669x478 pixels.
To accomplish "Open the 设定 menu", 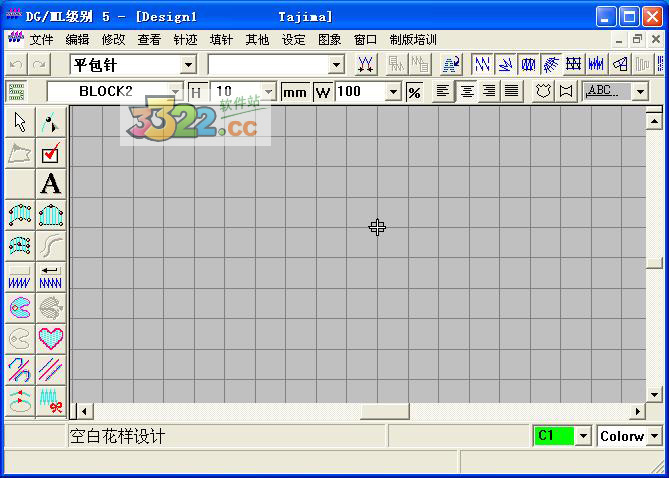I will [294, 40].
